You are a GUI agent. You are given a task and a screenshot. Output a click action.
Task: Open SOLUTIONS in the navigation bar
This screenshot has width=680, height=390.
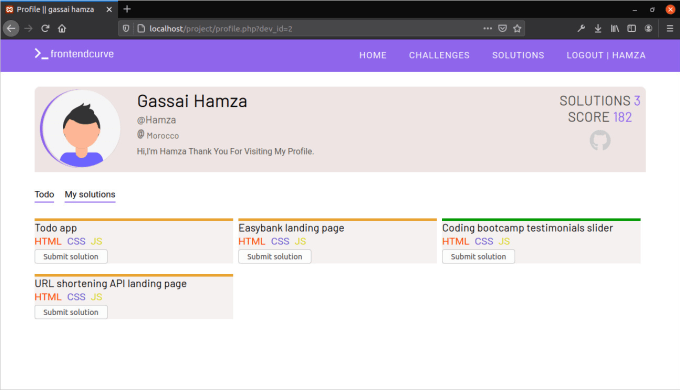pyautogui.click(x=518, y=56)
